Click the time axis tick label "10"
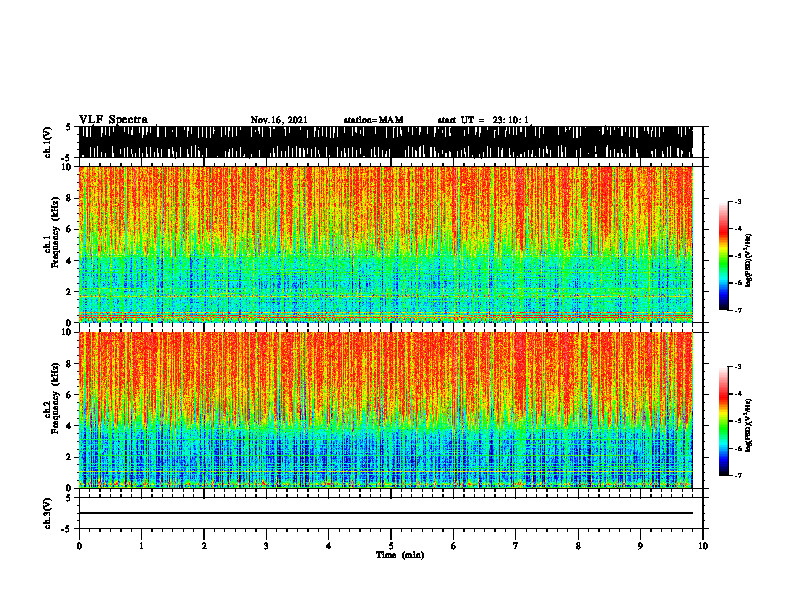The image size is (792, 612). click(x=703, y=546)
